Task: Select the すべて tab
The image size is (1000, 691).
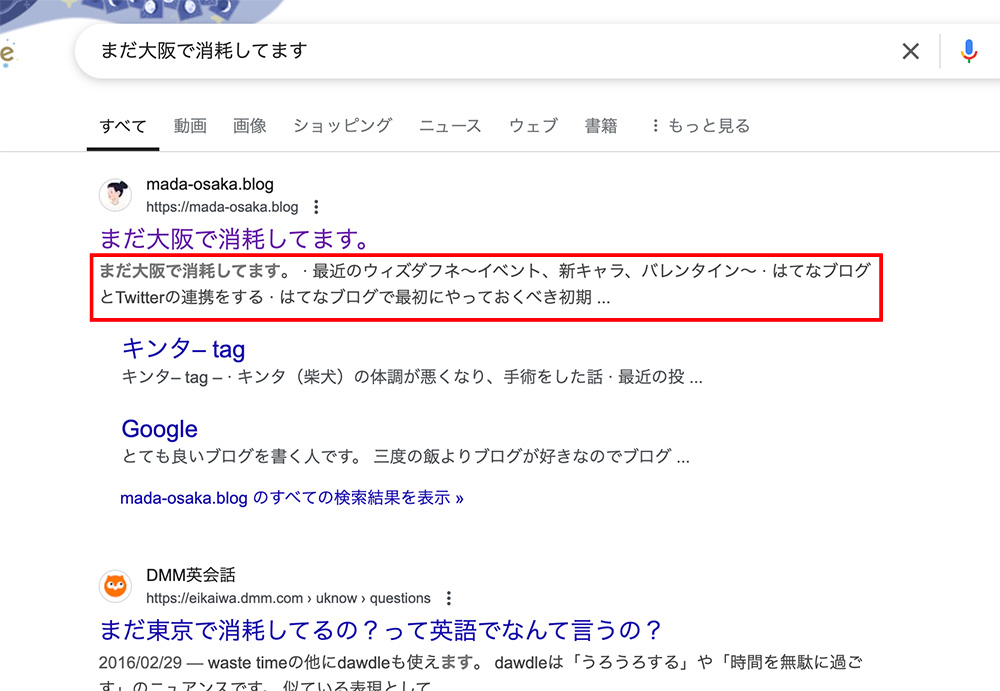Action: [122, 126]
